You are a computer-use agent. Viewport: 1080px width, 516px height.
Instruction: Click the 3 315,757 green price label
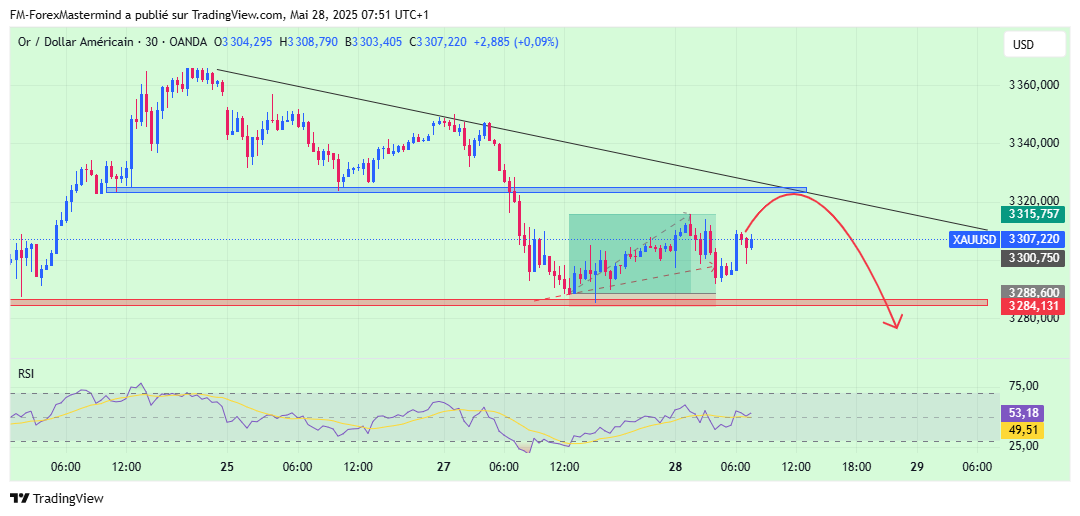(x=1033, y=214)
